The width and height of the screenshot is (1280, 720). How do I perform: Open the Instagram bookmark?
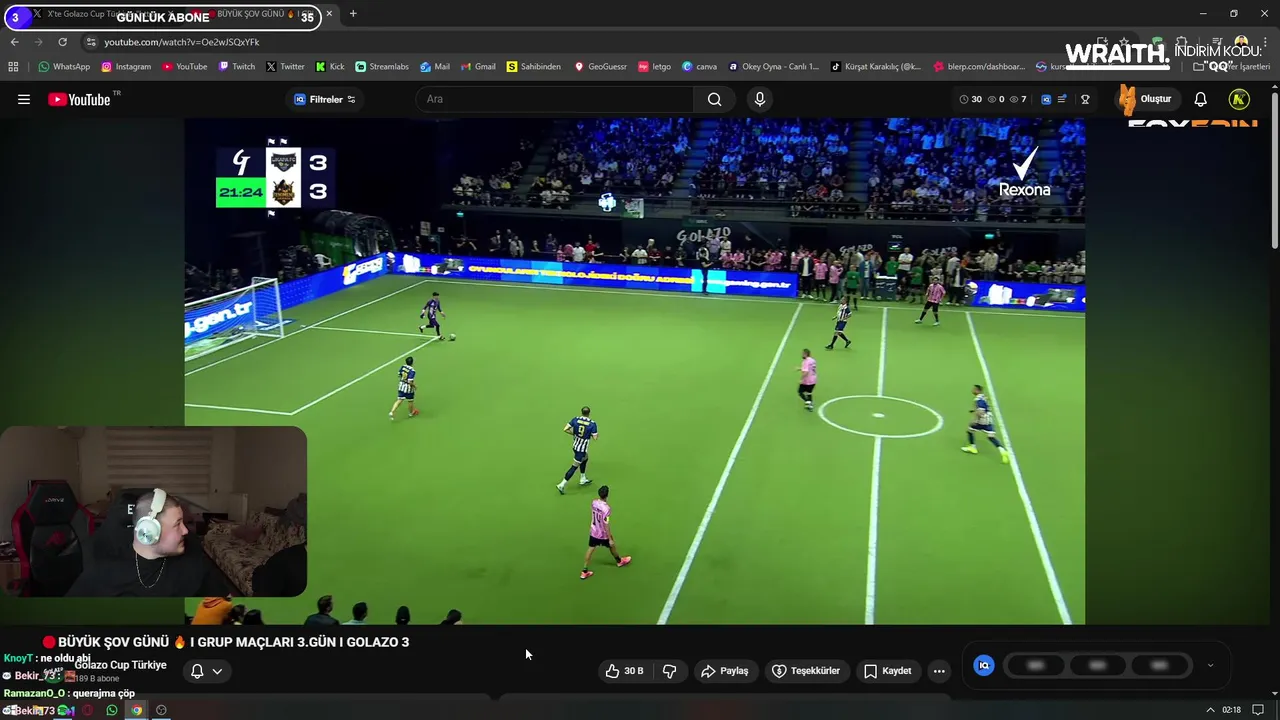click(x=126, y=67)
